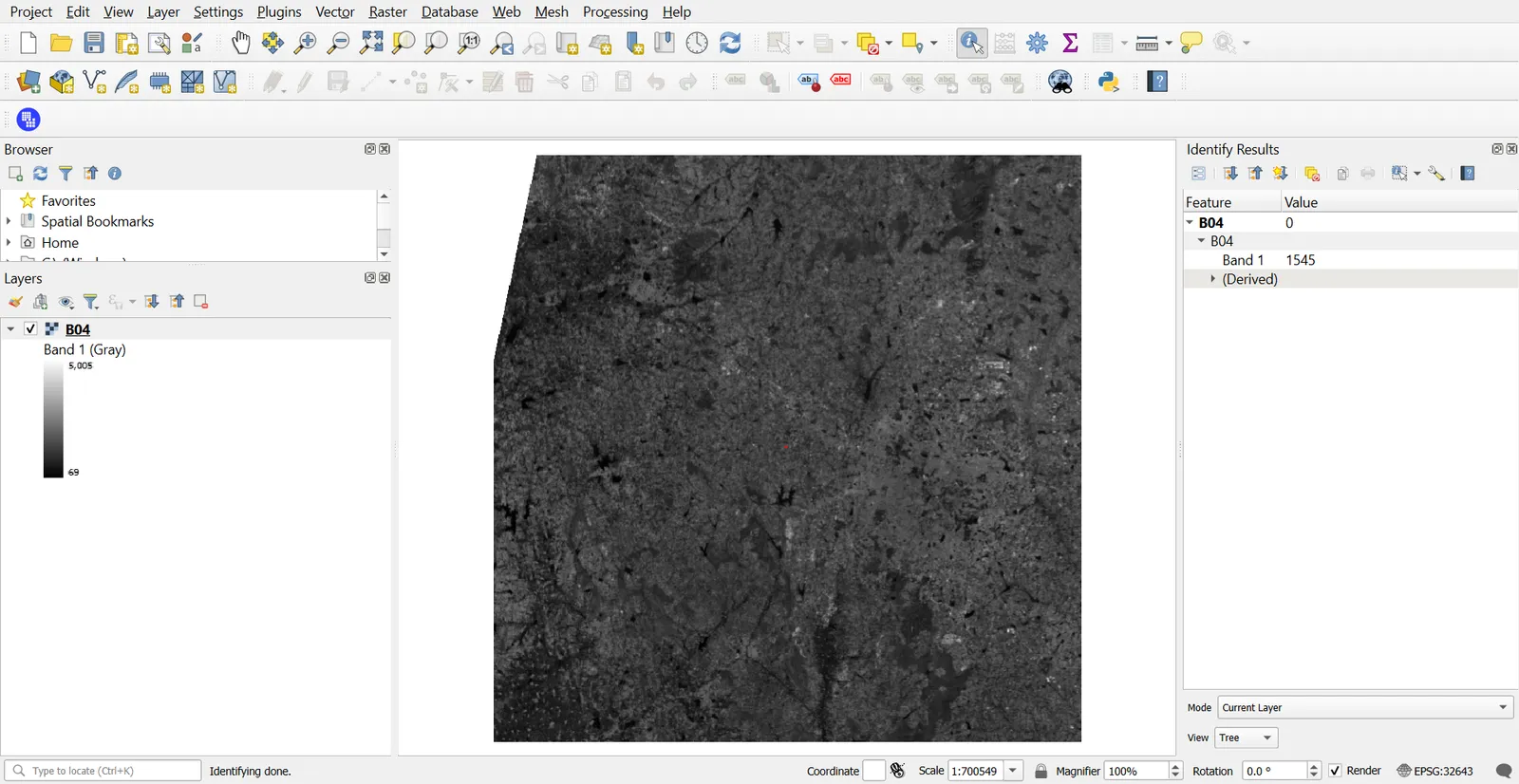Click the Coordinate input field
This screenshot has width=1519, height=784.
[873, 771]
